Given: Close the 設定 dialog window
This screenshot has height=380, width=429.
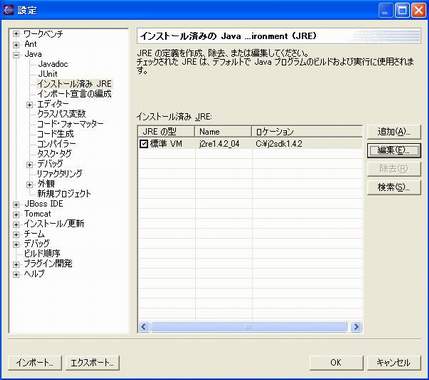Looking at the screenshot, I should pyautogui.click(x=419, y=11).
